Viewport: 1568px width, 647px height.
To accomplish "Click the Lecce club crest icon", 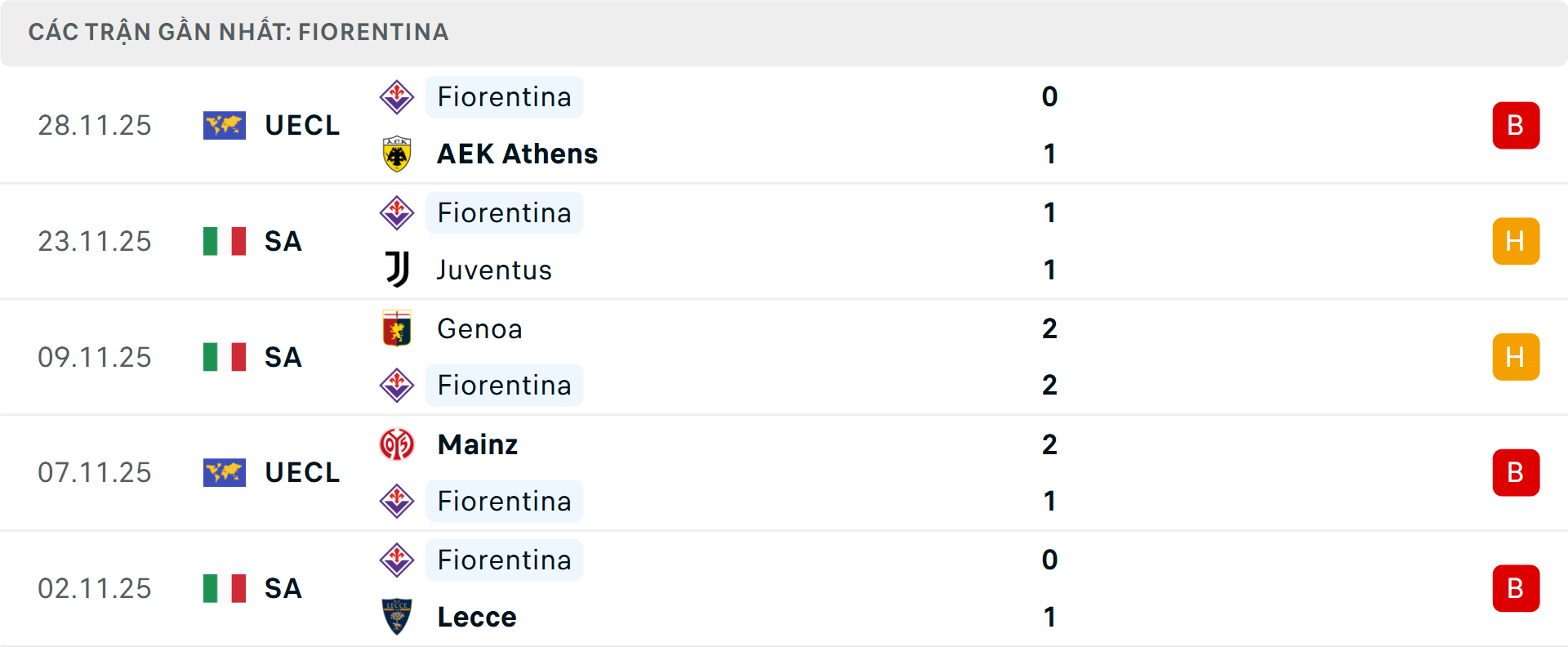I will pos(398,617).
